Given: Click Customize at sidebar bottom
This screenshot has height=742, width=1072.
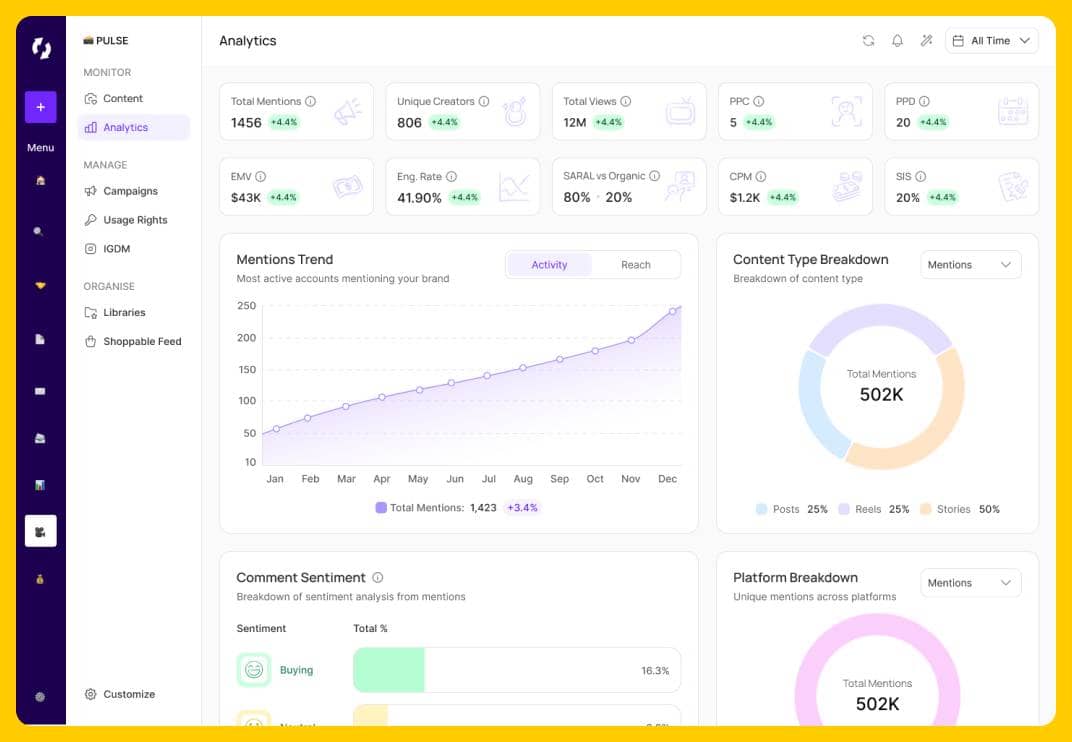Looking at the screenshot, I should tap(120, 694).
